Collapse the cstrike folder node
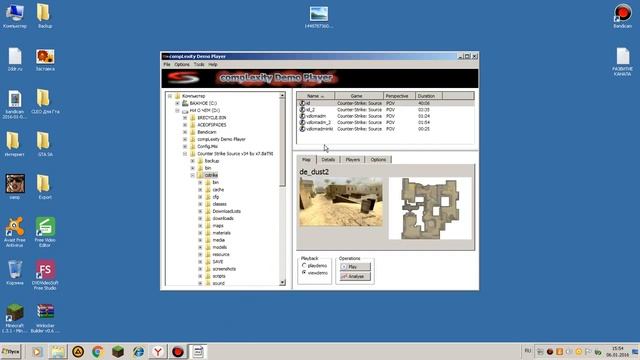Screen dimensions: 640x360 tap(192, 175)
